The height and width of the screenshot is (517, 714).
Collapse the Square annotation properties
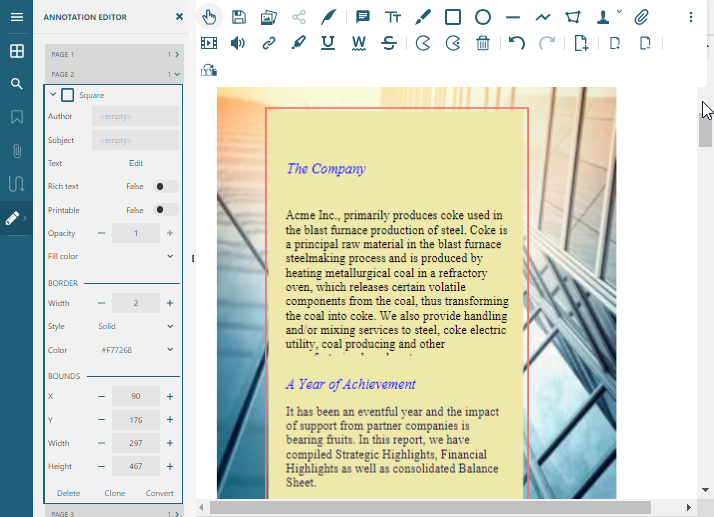coord(53,95)
